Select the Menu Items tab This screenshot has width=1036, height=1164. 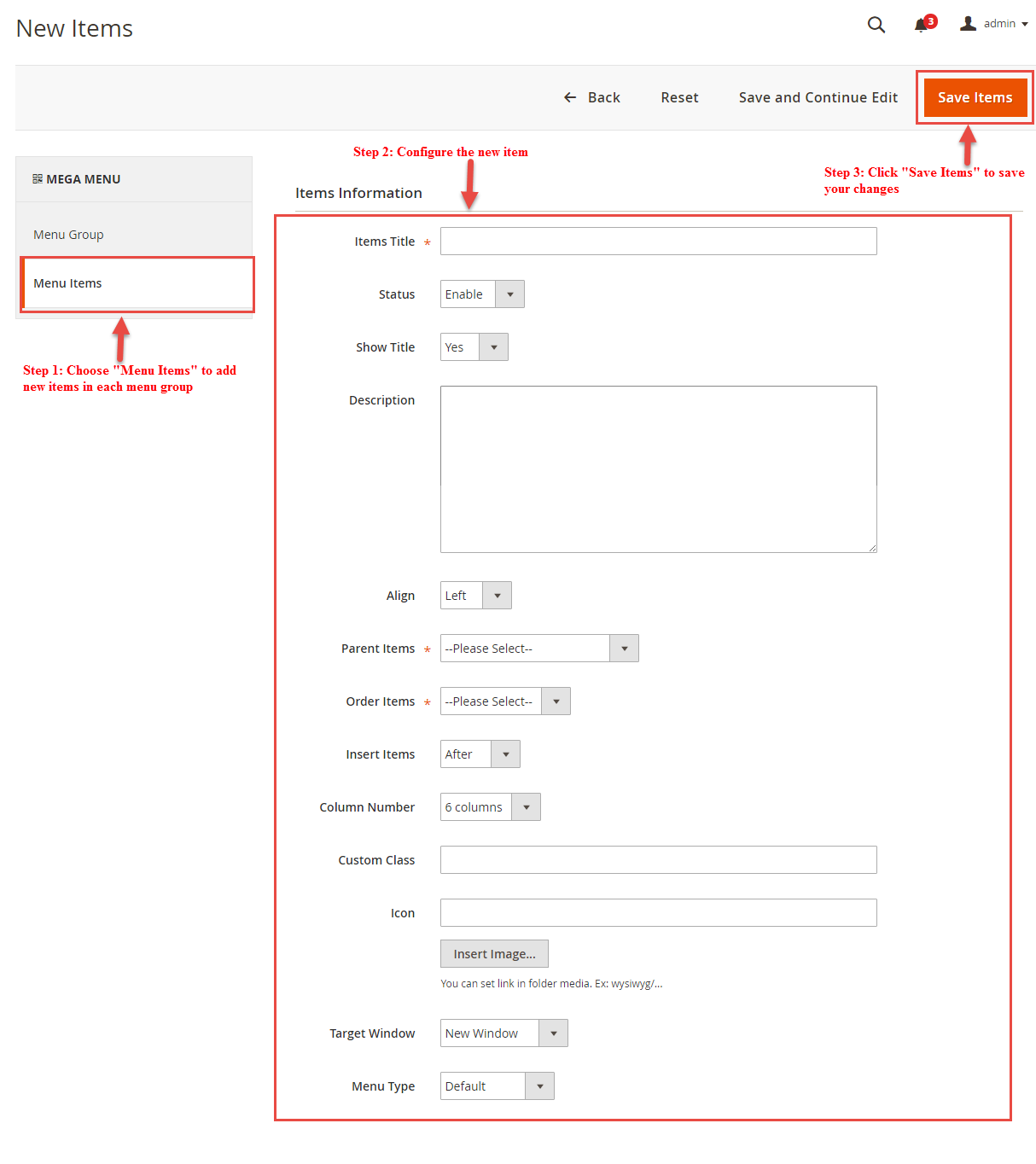[67, 283]
